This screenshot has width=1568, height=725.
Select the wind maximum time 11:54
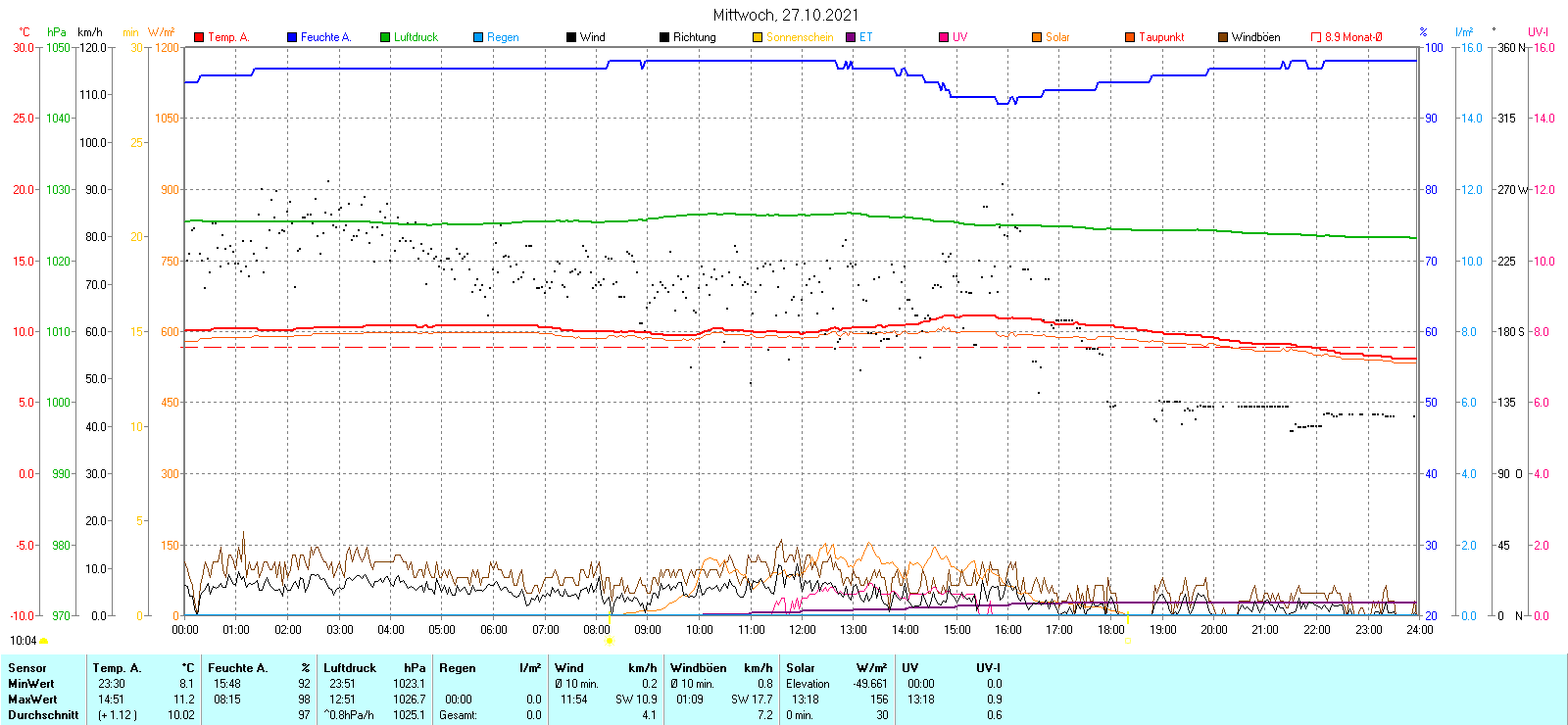[574, 700]
